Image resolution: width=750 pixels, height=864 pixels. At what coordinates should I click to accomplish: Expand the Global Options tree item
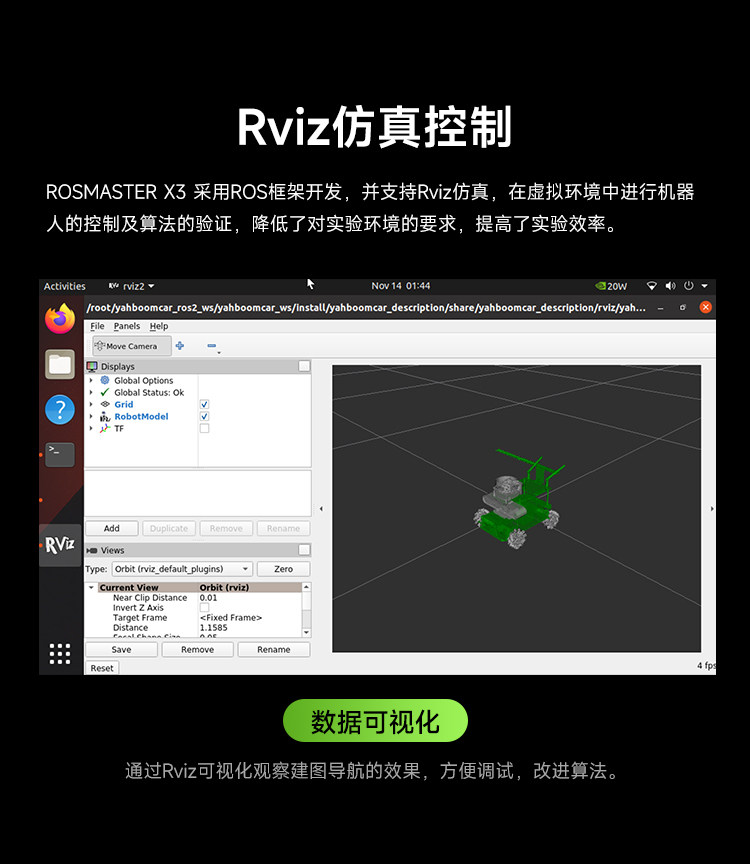coord(91,380)
